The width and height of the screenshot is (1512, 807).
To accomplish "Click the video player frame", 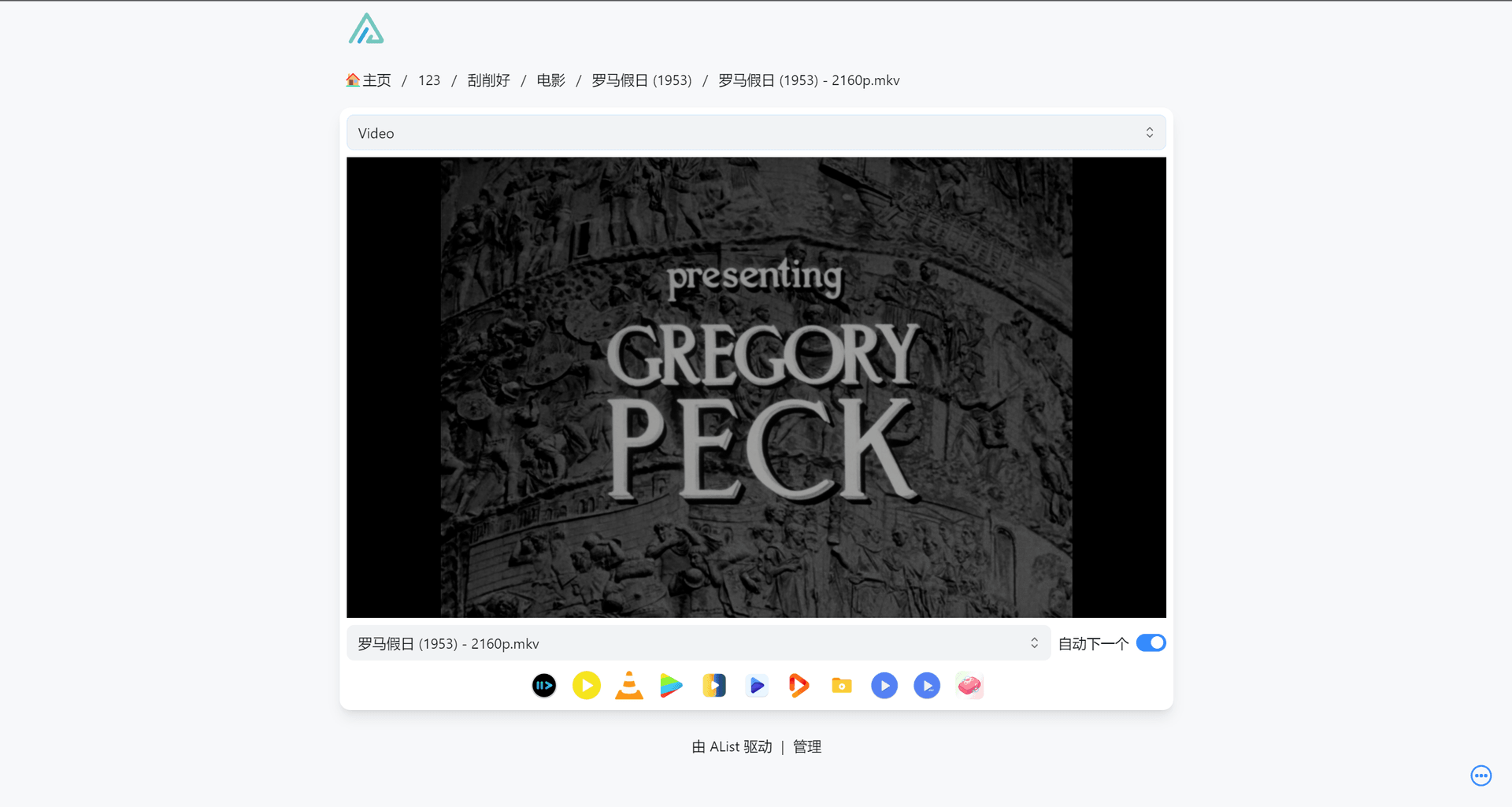I will tap(756, 387).
